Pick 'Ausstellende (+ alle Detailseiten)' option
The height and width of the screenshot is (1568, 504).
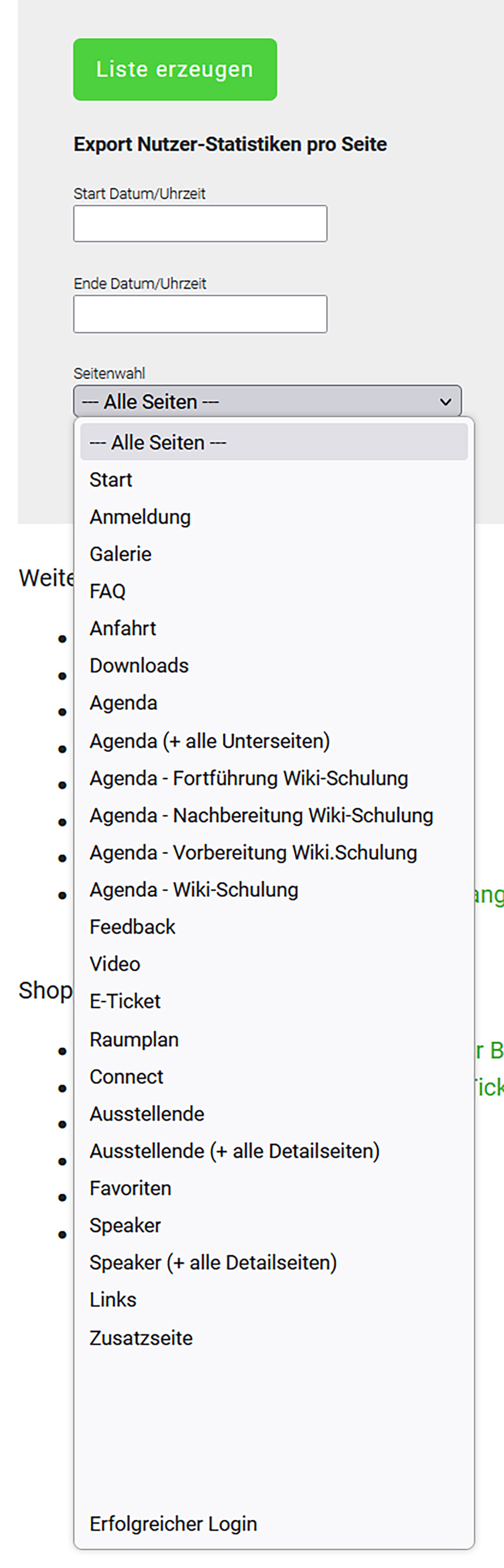coord(235,1151)
